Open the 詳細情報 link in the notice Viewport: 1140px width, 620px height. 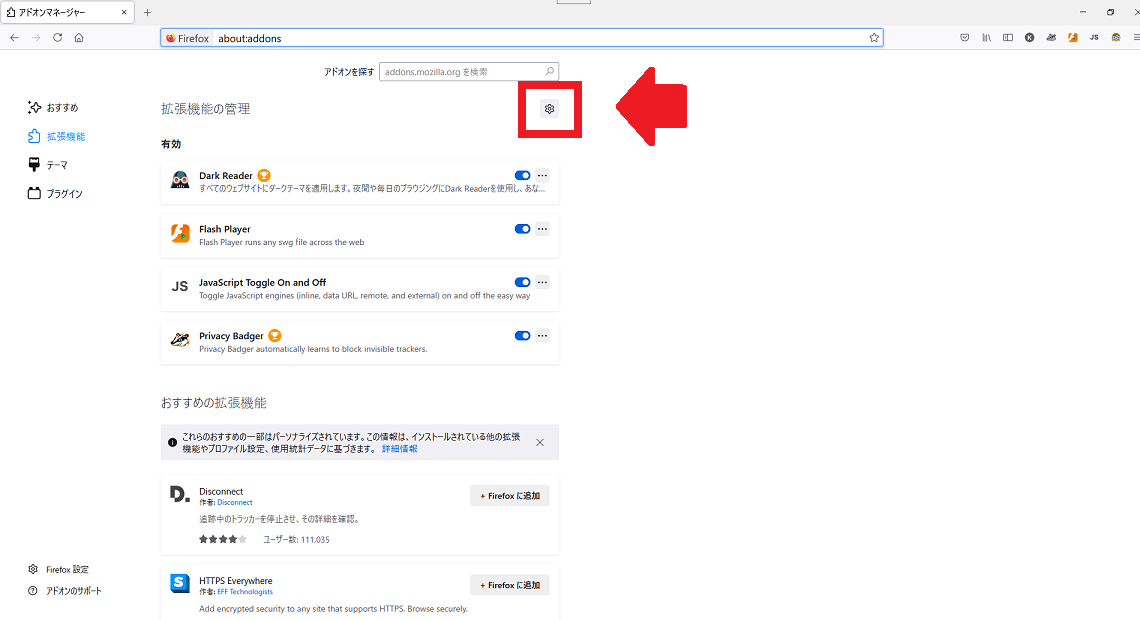click(x=399, y=448)
